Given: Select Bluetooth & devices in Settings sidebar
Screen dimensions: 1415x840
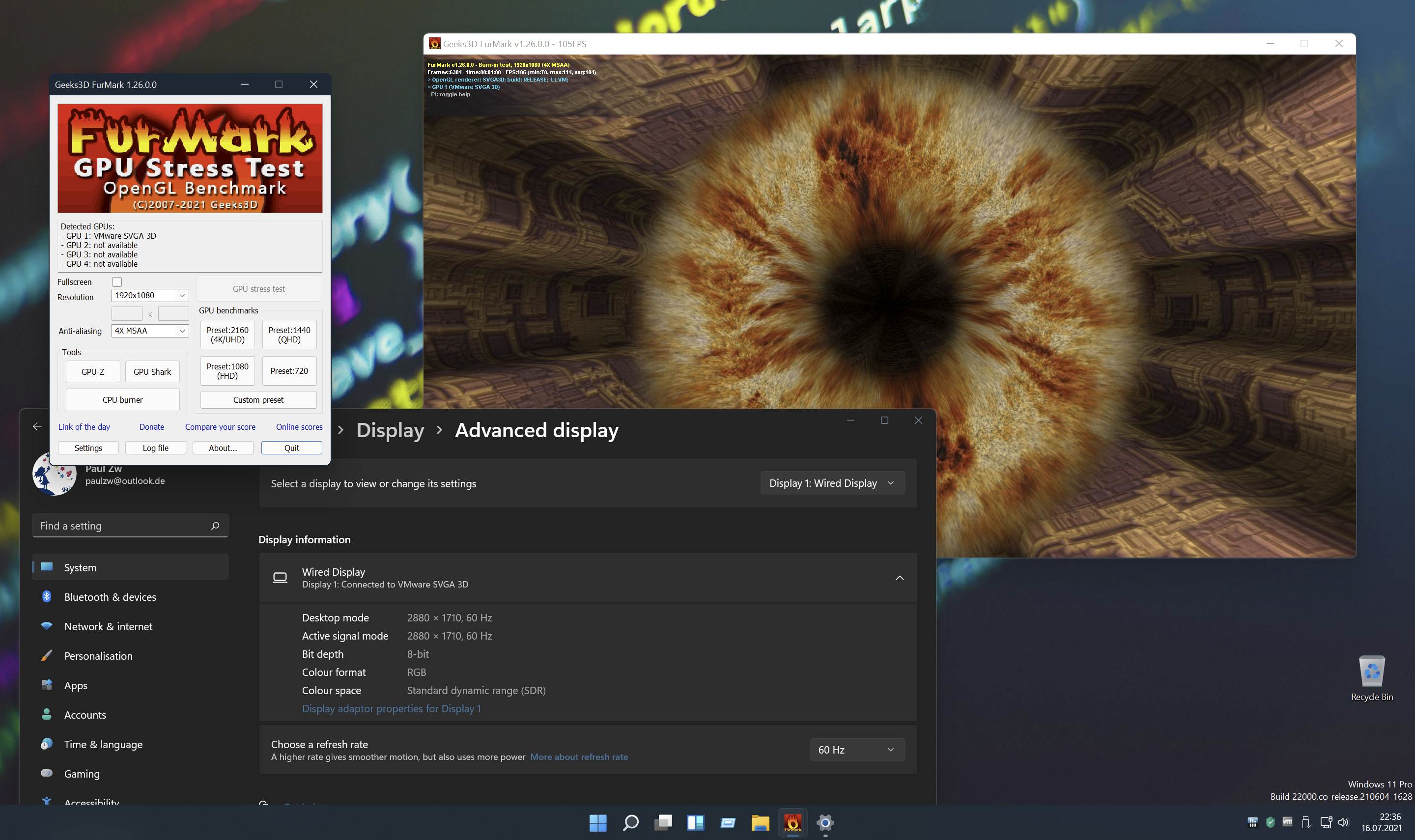Looking at the screenshot, I should tap(111, 597).
